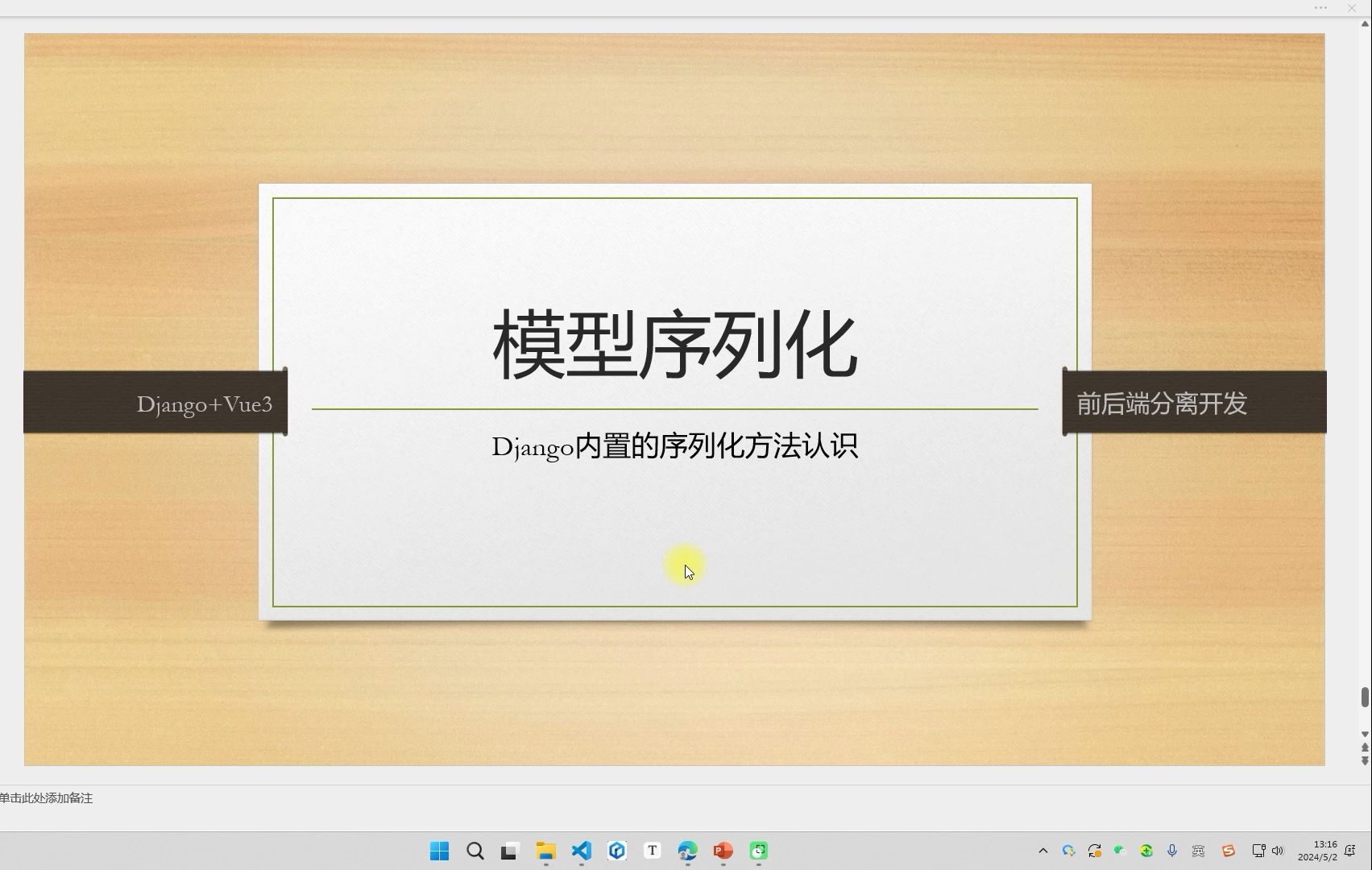Screen dimensions: 1372x870
Task: Open Microsoft Edge from the taskbar
Action: (x=687, y=851)
